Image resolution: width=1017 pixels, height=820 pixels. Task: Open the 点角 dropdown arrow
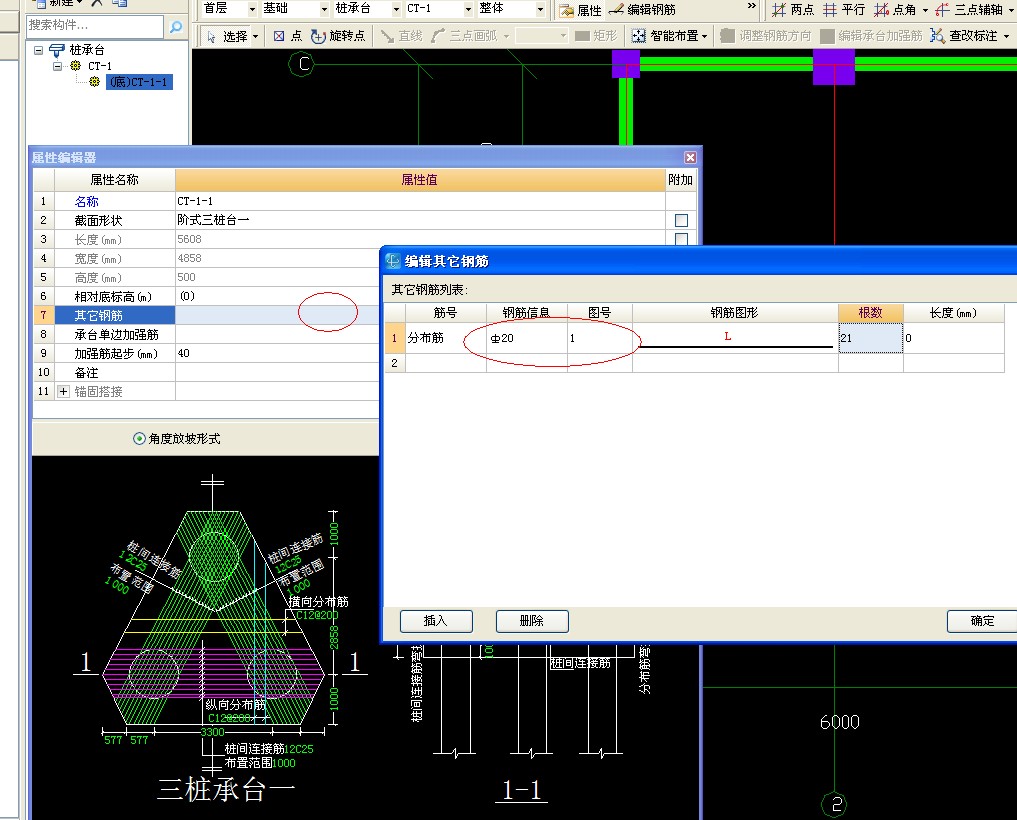click(925, 10)
